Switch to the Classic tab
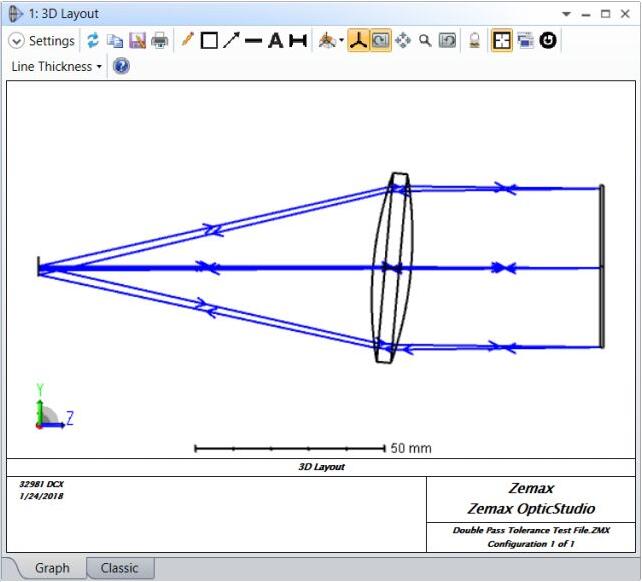642x582 pixels. click(120, 568)
